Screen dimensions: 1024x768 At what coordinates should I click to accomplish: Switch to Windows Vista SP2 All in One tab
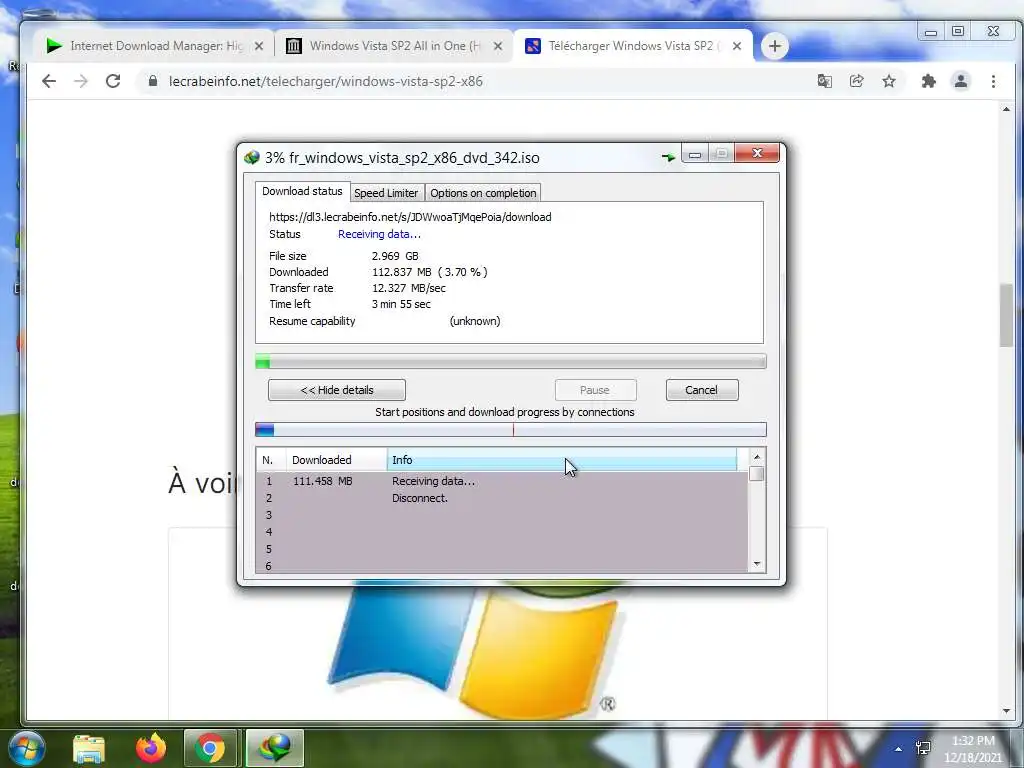(394, 46)
